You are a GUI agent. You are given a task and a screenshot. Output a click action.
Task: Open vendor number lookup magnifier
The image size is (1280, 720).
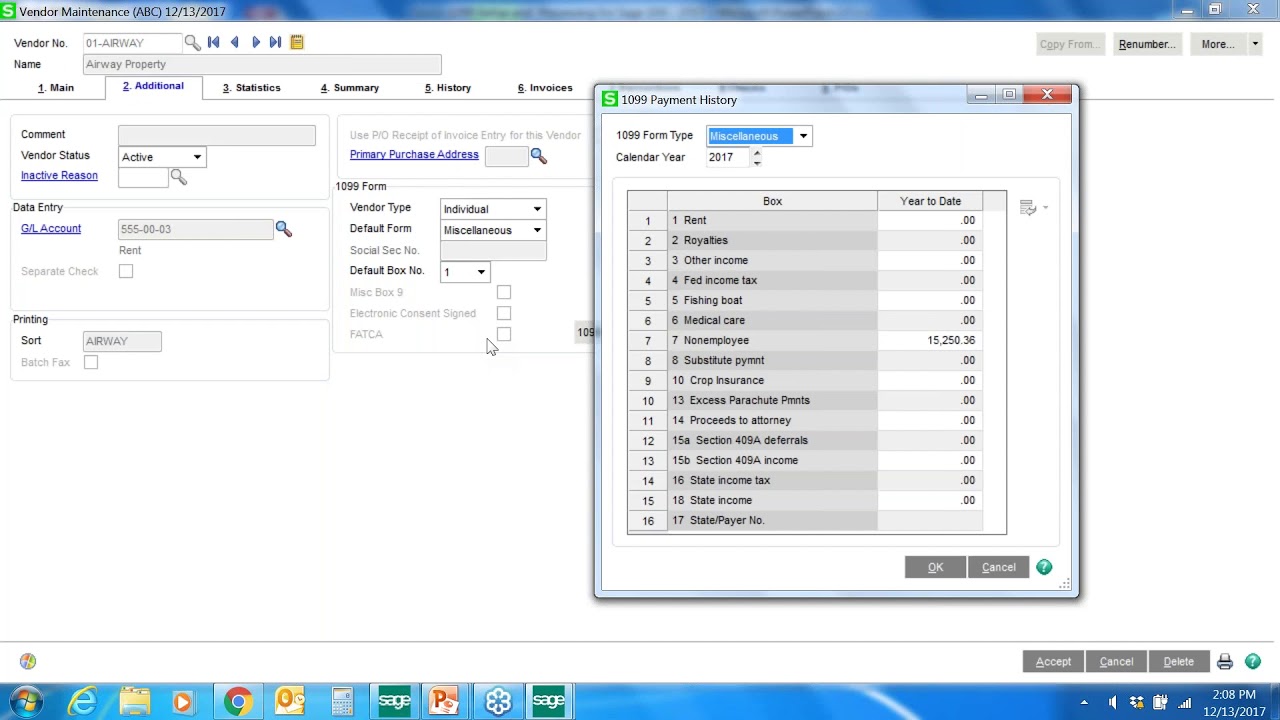pyautogui.click(x=192, y=43)
